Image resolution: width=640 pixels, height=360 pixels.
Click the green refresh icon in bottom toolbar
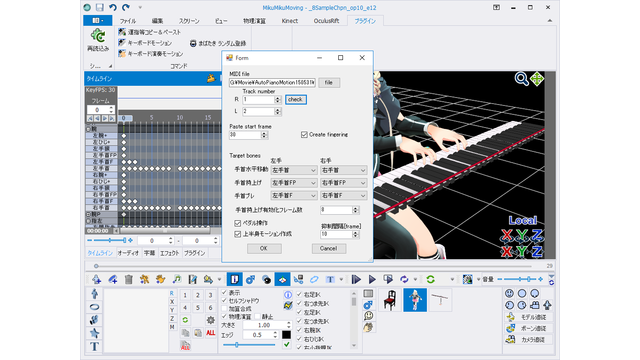tap(430, 279)
